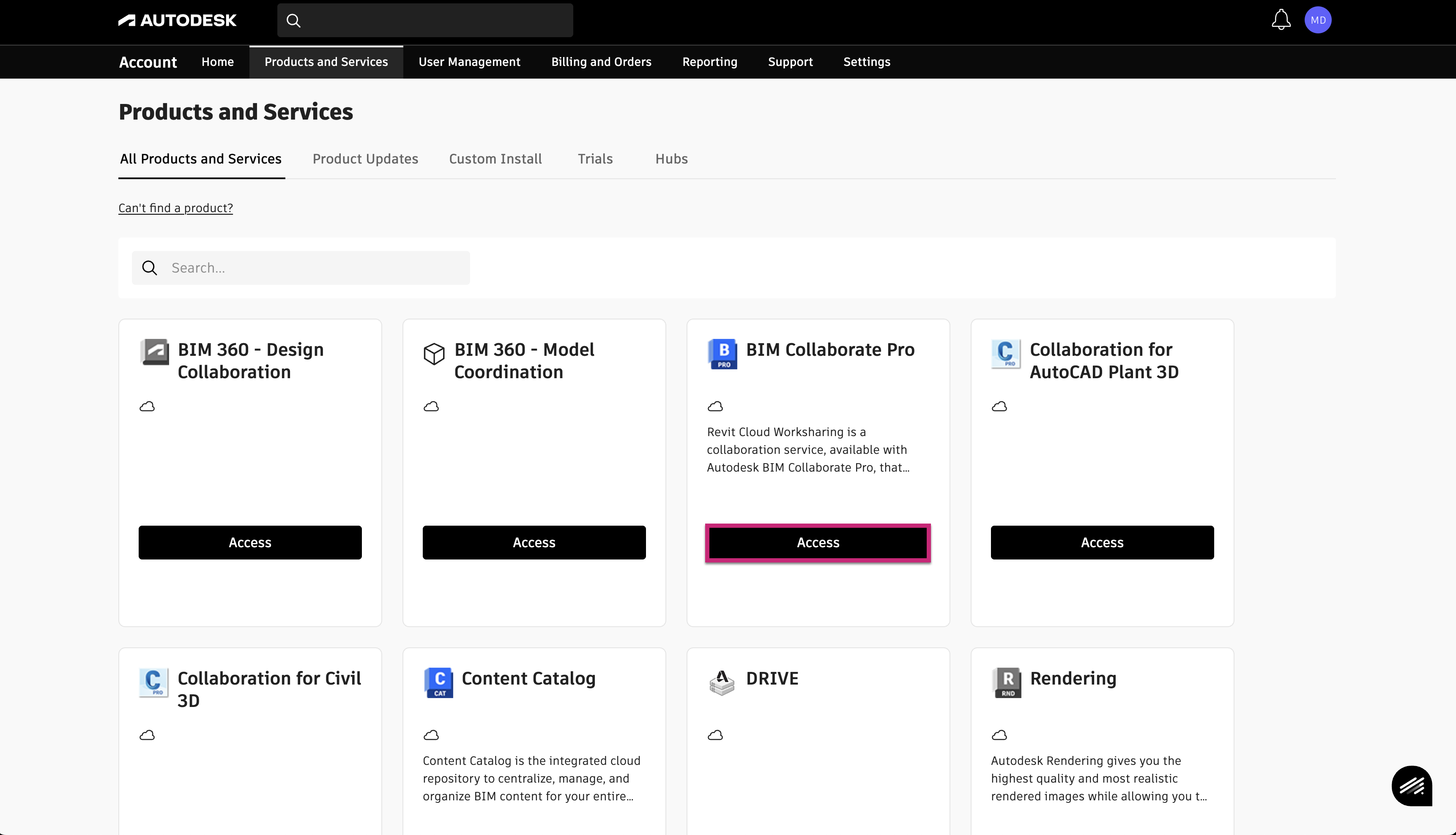Click inside the product Search field
Image resolution: width=1456 pixels, height=835 pixels.
coord(301,268)
